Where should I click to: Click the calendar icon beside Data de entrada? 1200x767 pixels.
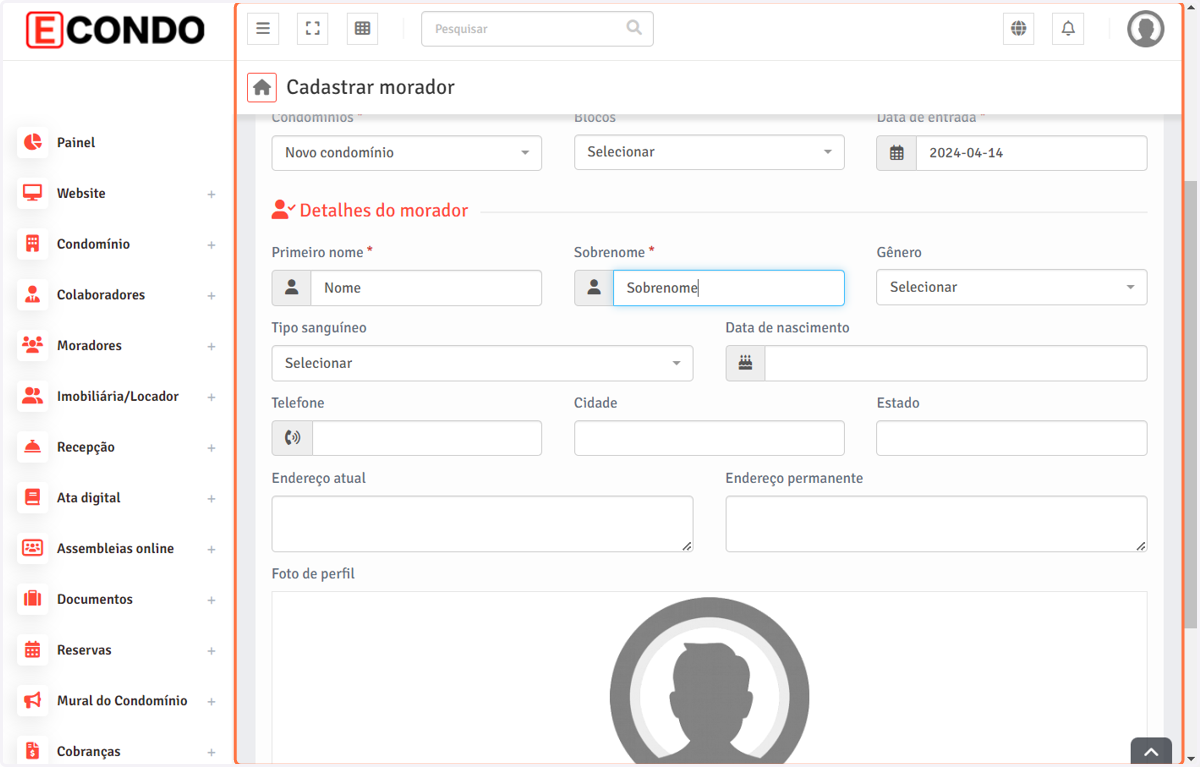pos(897,153)
